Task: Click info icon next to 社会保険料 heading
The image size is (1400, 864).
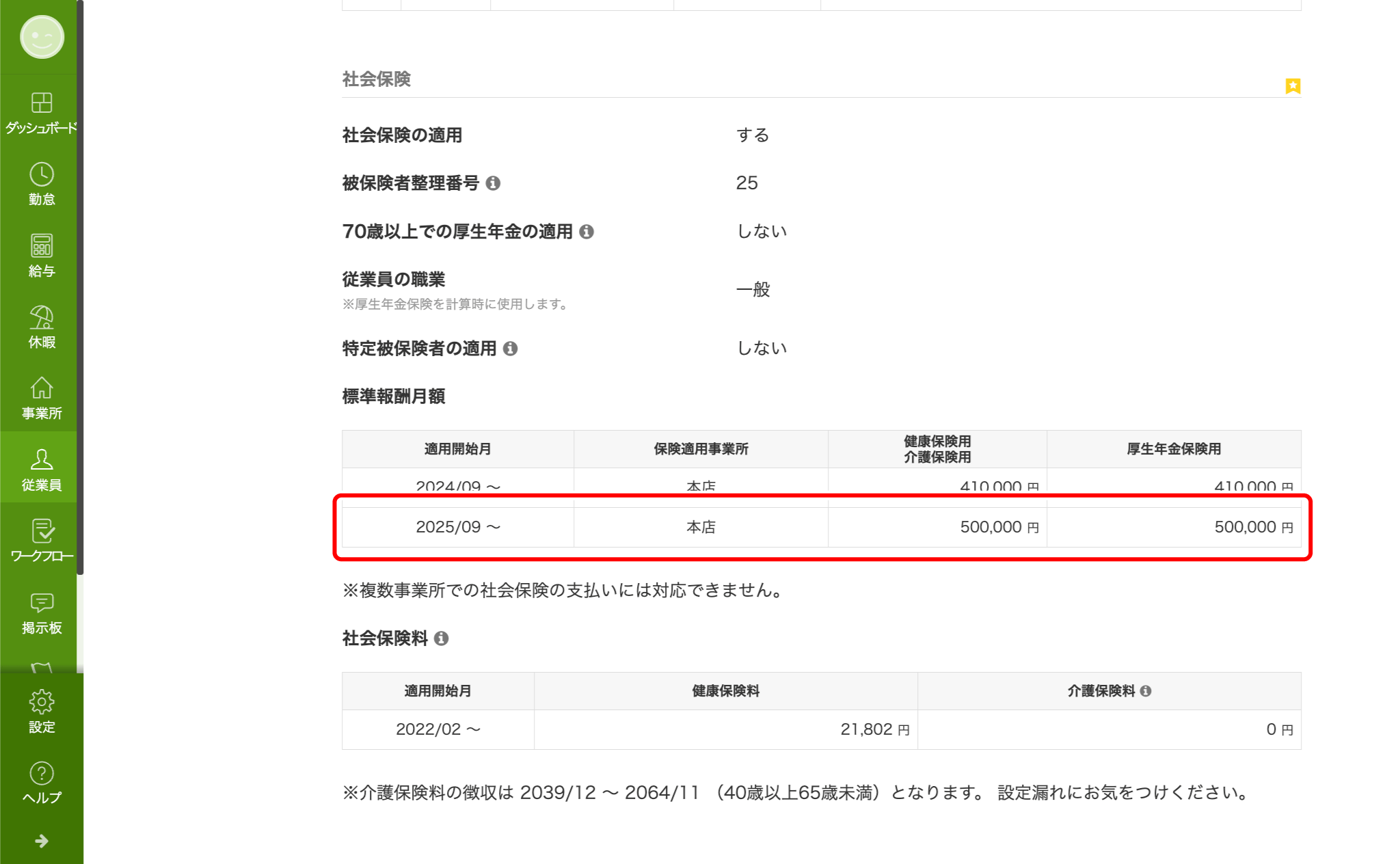Action: (442, 638)
